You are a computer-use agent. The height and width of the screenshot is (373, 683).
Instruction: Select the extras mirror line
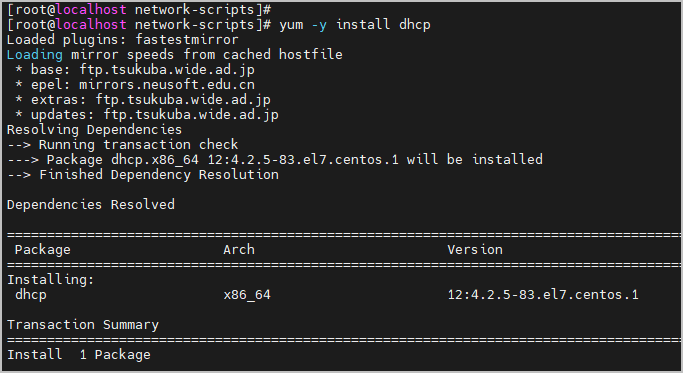(x=143, y=100)
